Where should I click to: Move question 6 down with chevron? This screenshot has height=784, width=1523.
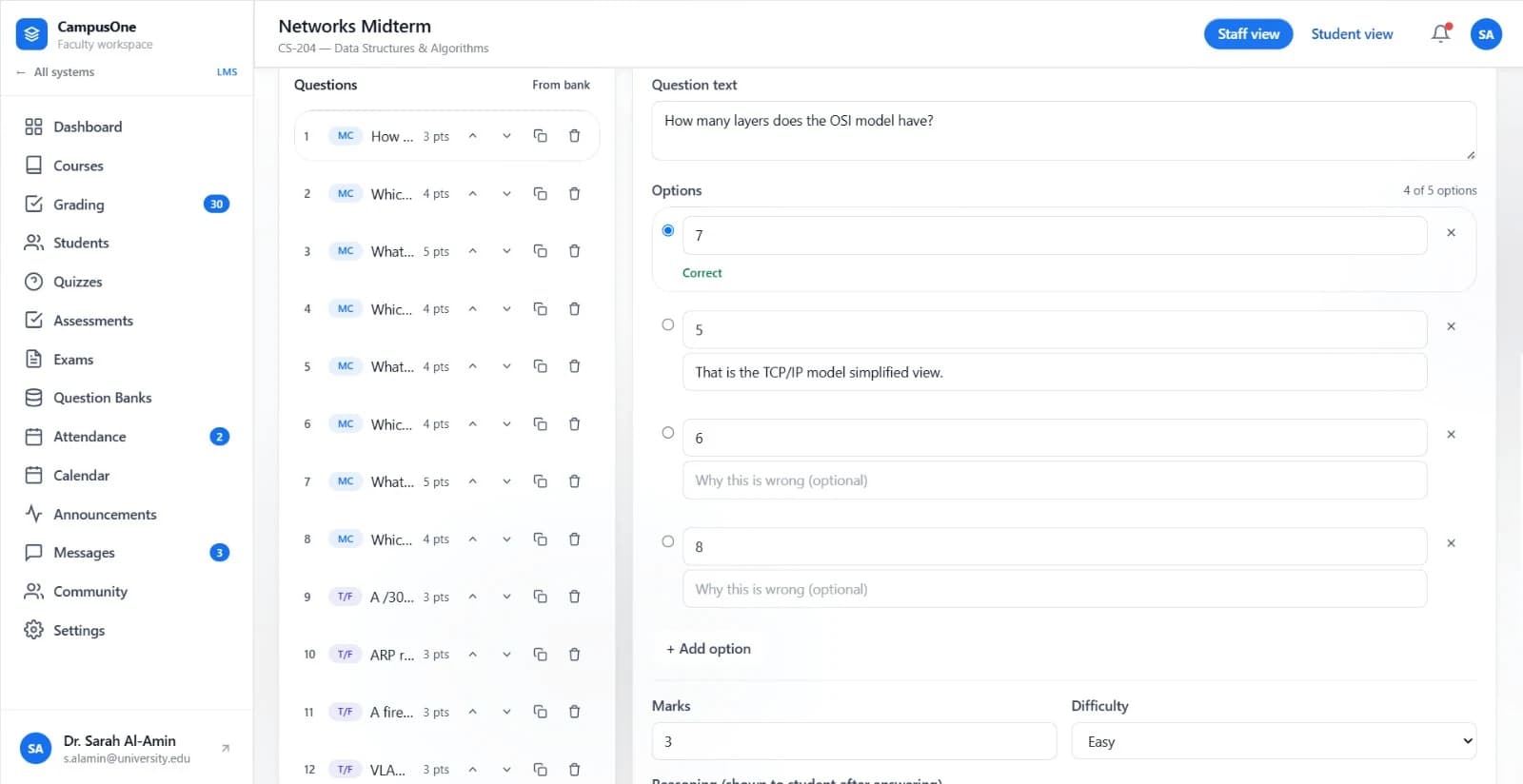pos(506,423)
